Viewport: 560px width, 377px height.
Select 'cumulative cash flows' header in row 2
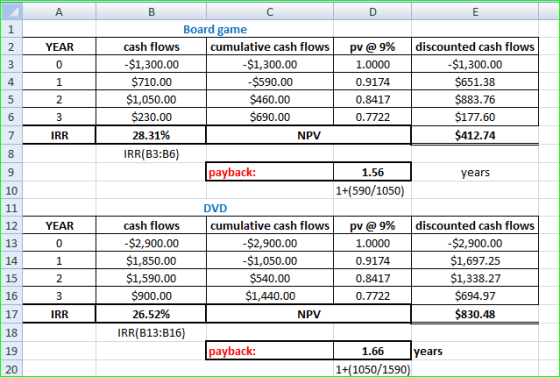(x=270, y=46)
